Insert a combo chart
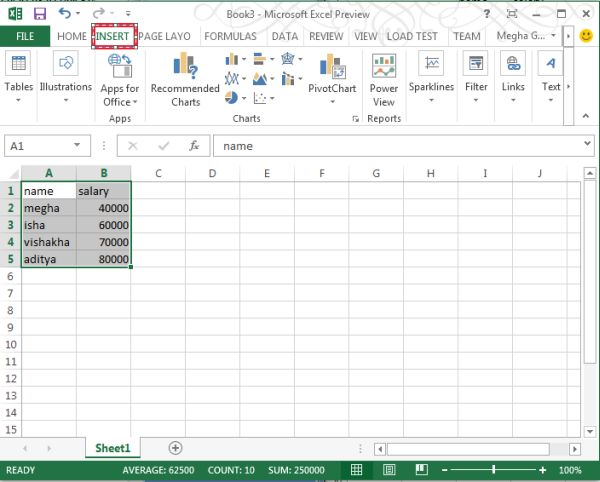The height and width of the screenshot is (482, 600). [288, 79]
